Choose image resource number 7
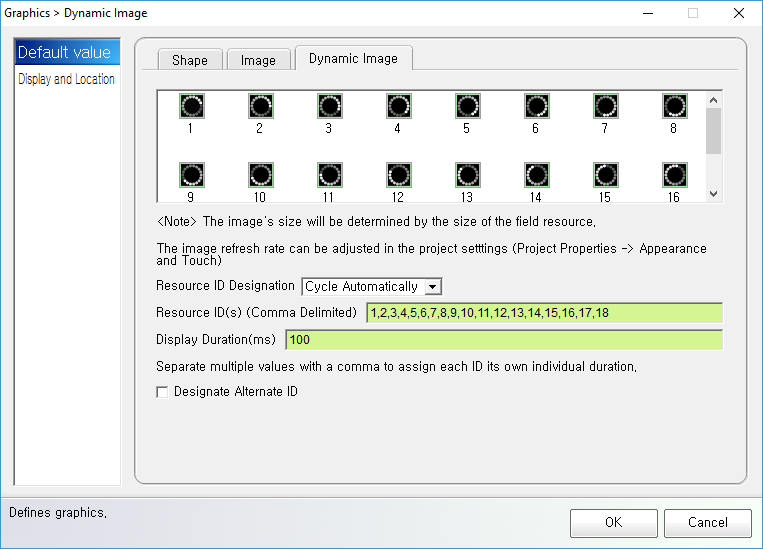Image resolution: width=763 pixels, height=549 pixels. click(x=604, y=106)
